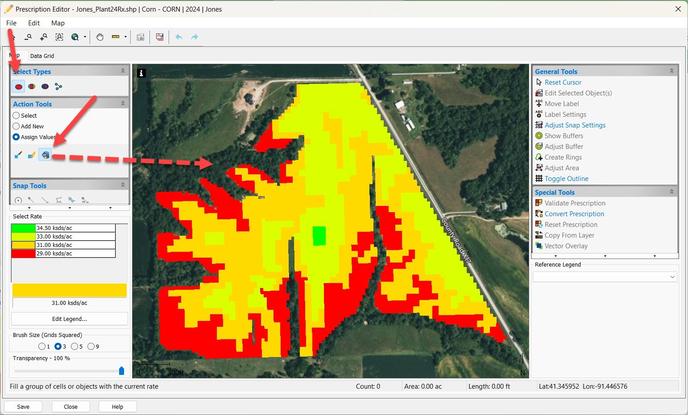Select the Add New radio button
The height and width of the screenshot is (415, 688).
pyautogui.click(x=16, y=126)
